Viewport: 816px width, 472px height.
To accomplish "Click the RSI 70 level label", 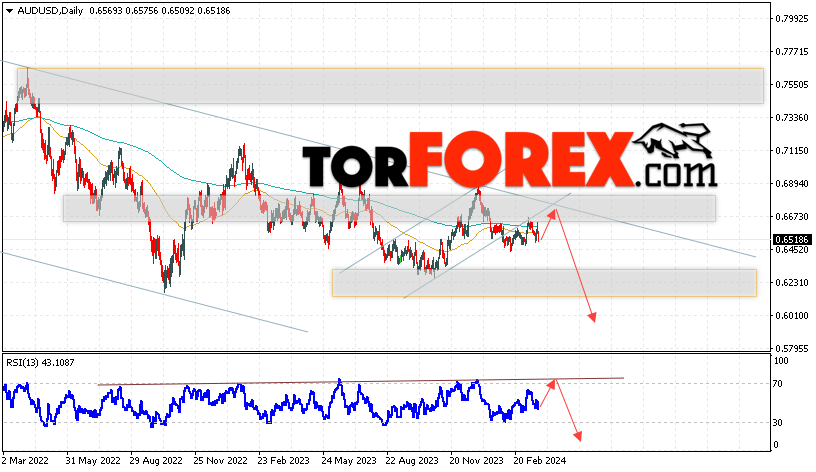I will (777, 384).
